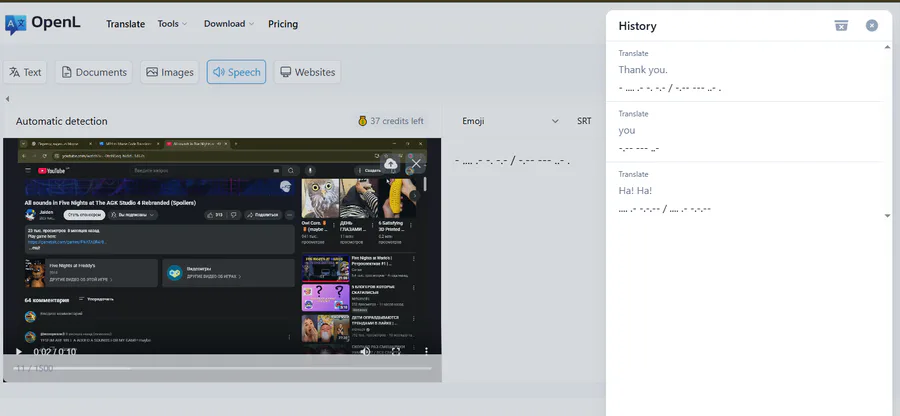
Task: Remove the video with the X icon
Action: click(x=416, y=164)
